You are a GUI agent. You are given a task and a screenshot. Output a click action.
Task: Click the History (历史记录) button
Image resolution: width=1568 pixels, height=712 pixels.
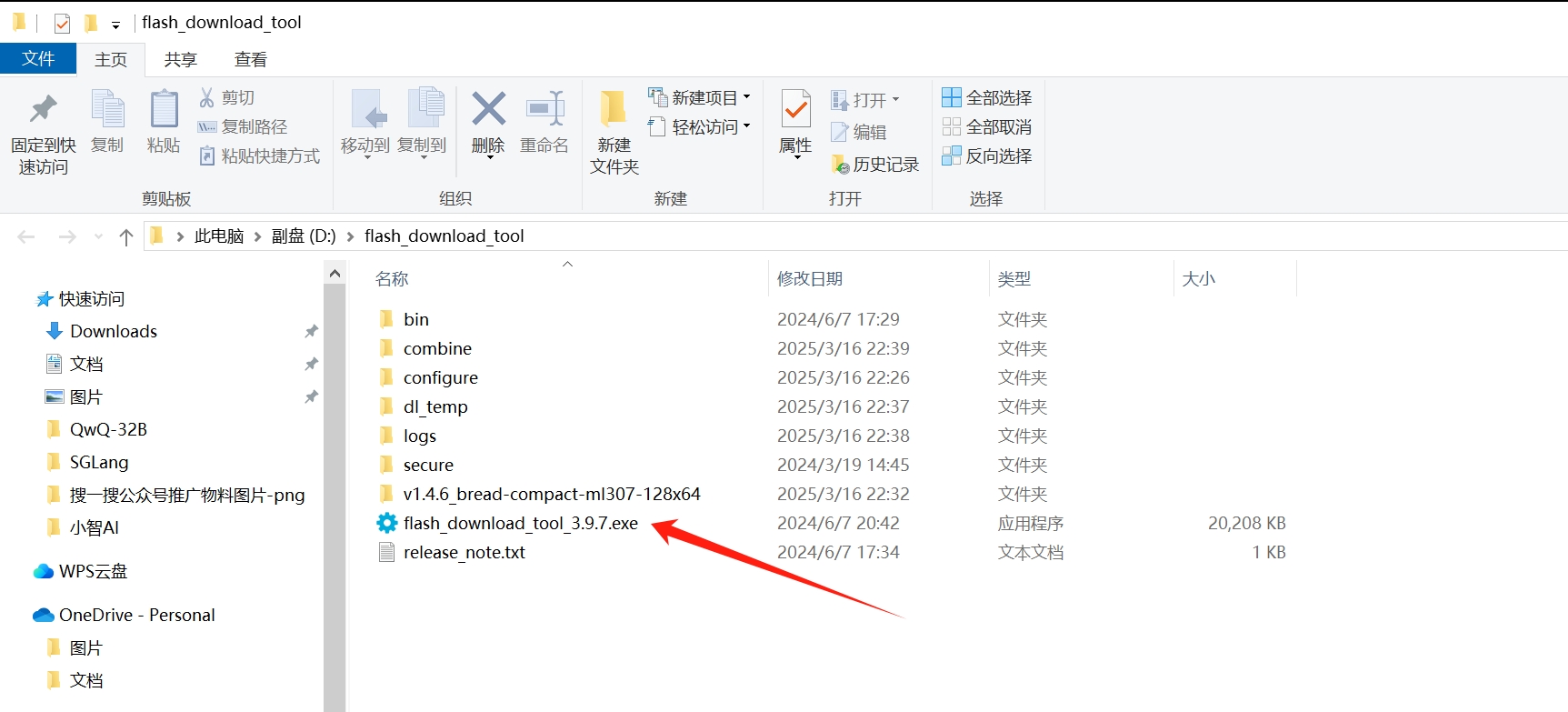[874, 164]
